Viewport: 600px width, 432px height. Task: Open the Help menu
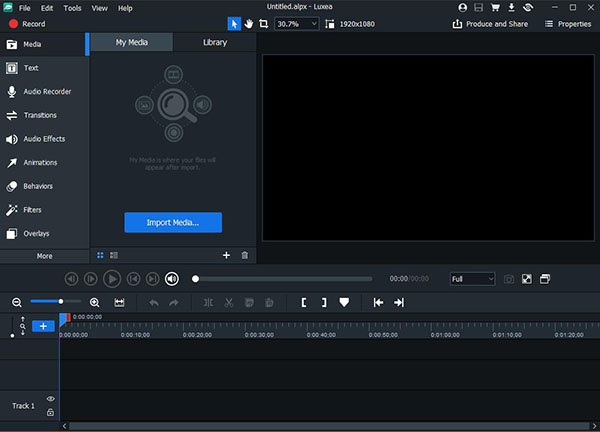click(x=125, y=8)
